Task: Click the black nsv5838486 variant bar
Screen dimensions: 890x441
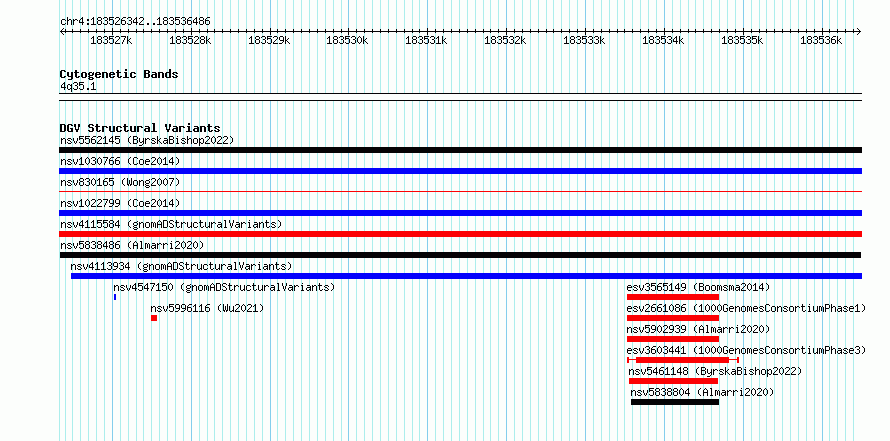Action: point(460,255)
